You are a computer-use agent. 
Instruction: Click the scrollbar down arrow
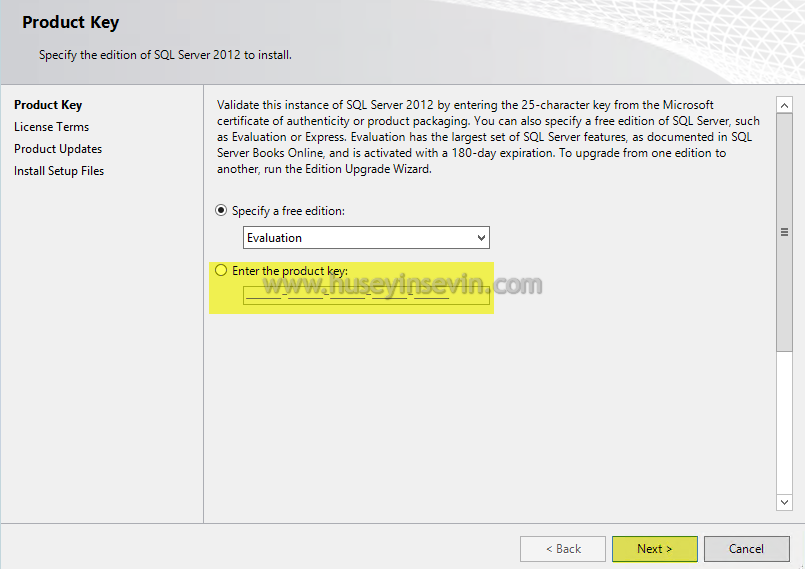pos(784,502)
